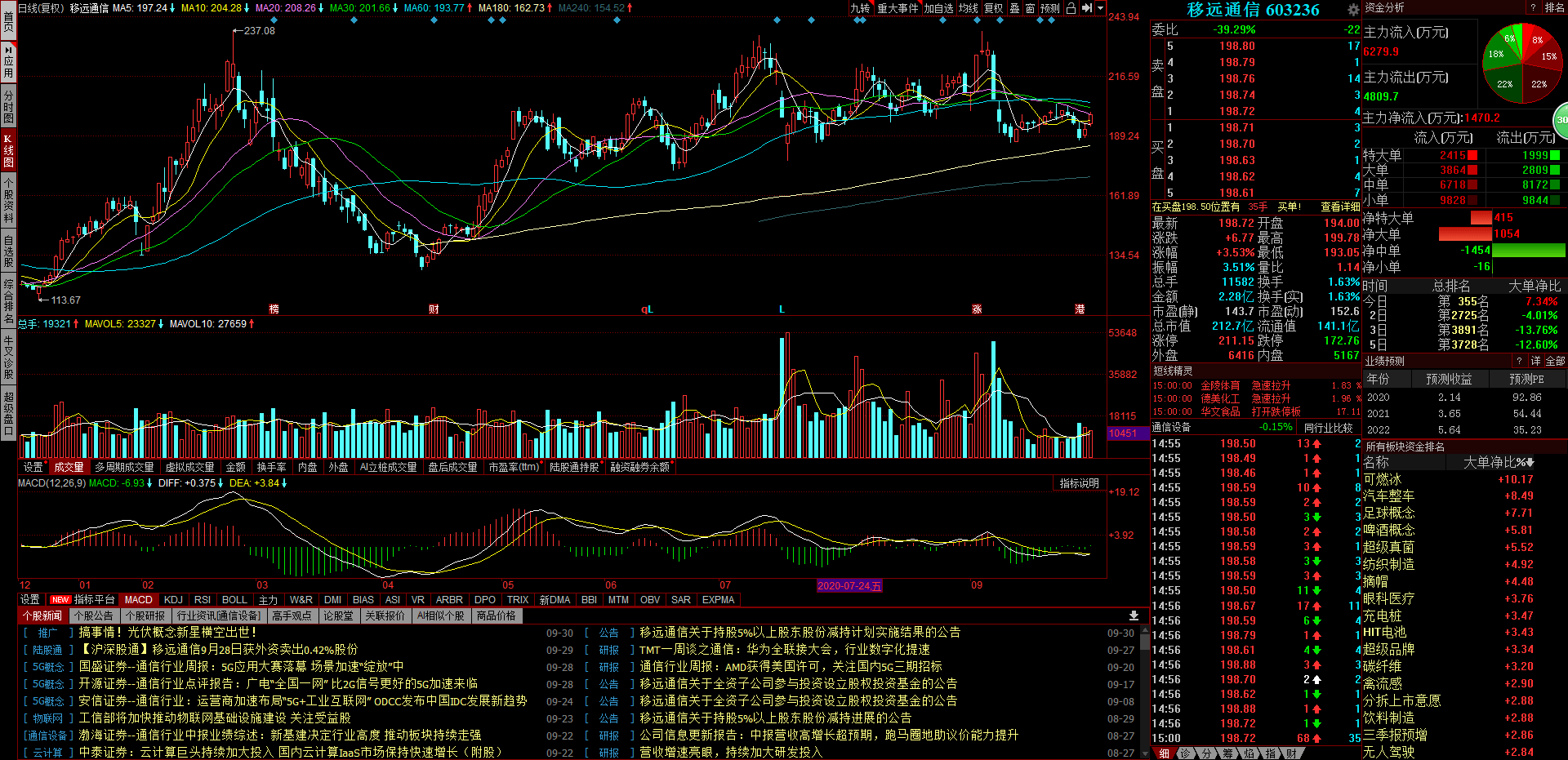Screen dimensions: 1568x760
Task: Toggle 叠 overlay option in the chart toolbar
Action: click(1014, 8)
